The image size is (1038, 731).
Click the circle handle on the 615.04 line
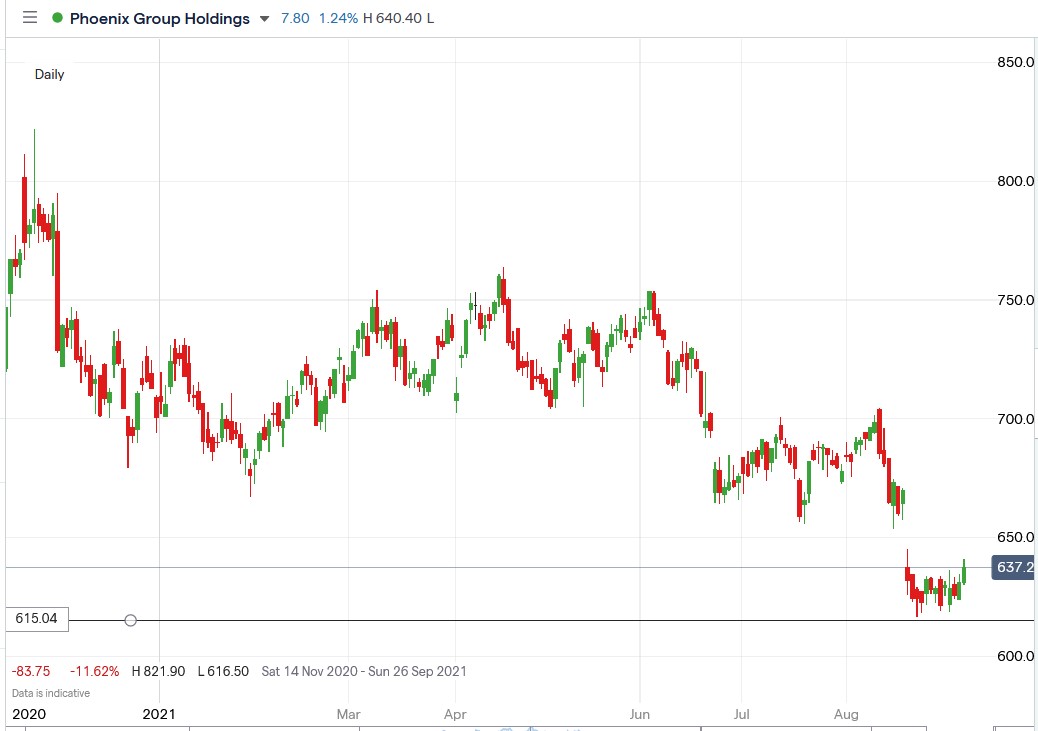point(130,620)
